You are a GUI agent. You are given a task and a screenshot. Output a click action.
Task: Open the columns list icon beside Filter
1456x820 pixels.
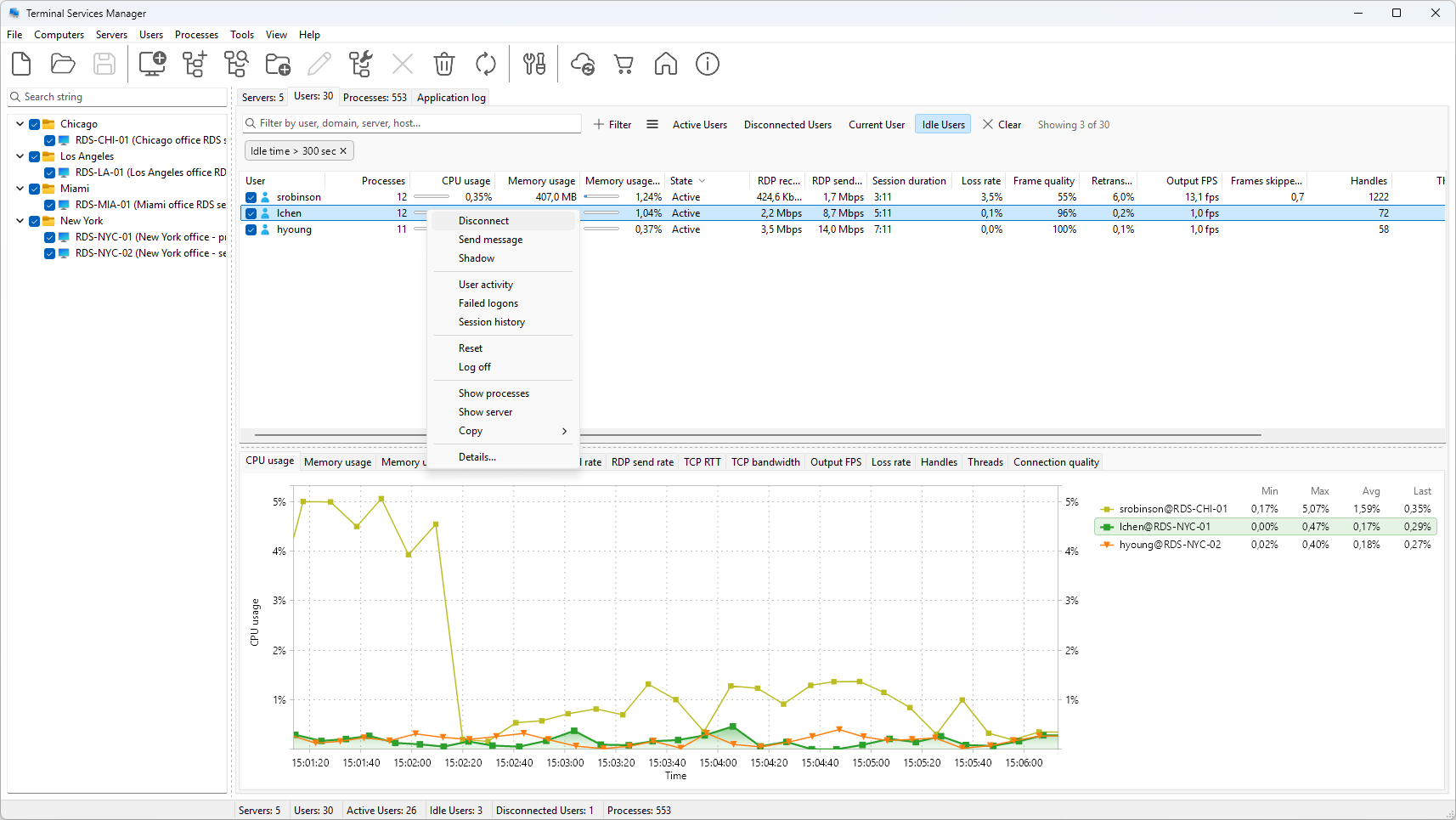(x=652, y=124)
